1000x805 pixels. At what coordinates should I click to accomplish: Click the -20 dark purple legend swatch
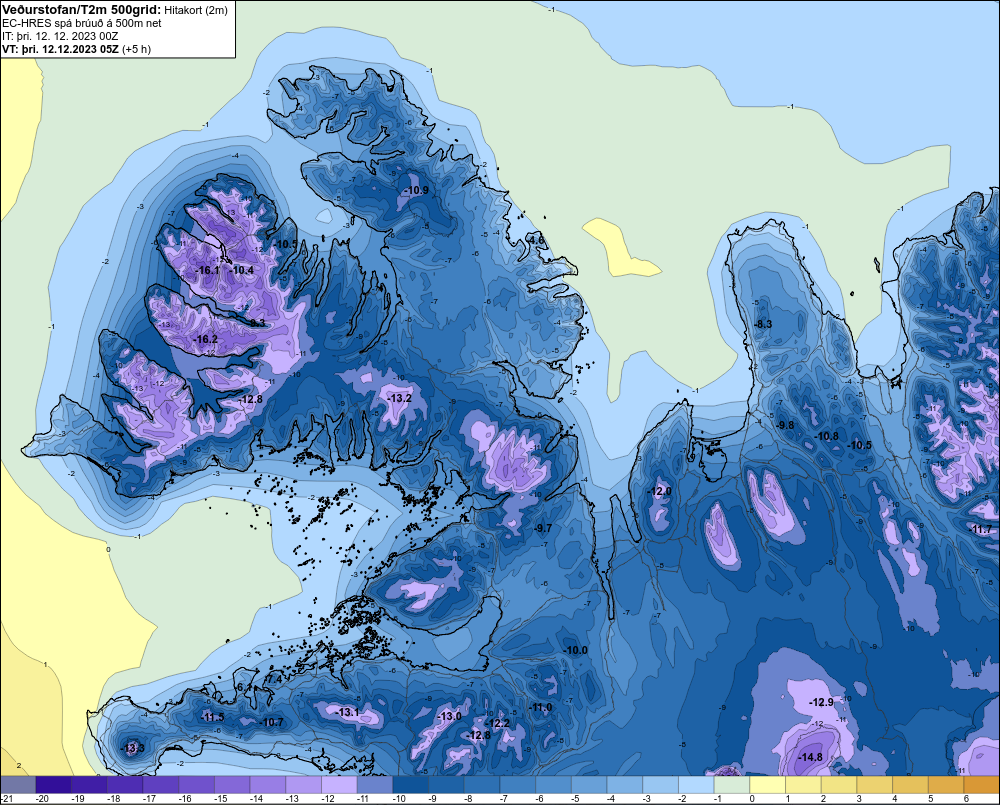[54, 785]
